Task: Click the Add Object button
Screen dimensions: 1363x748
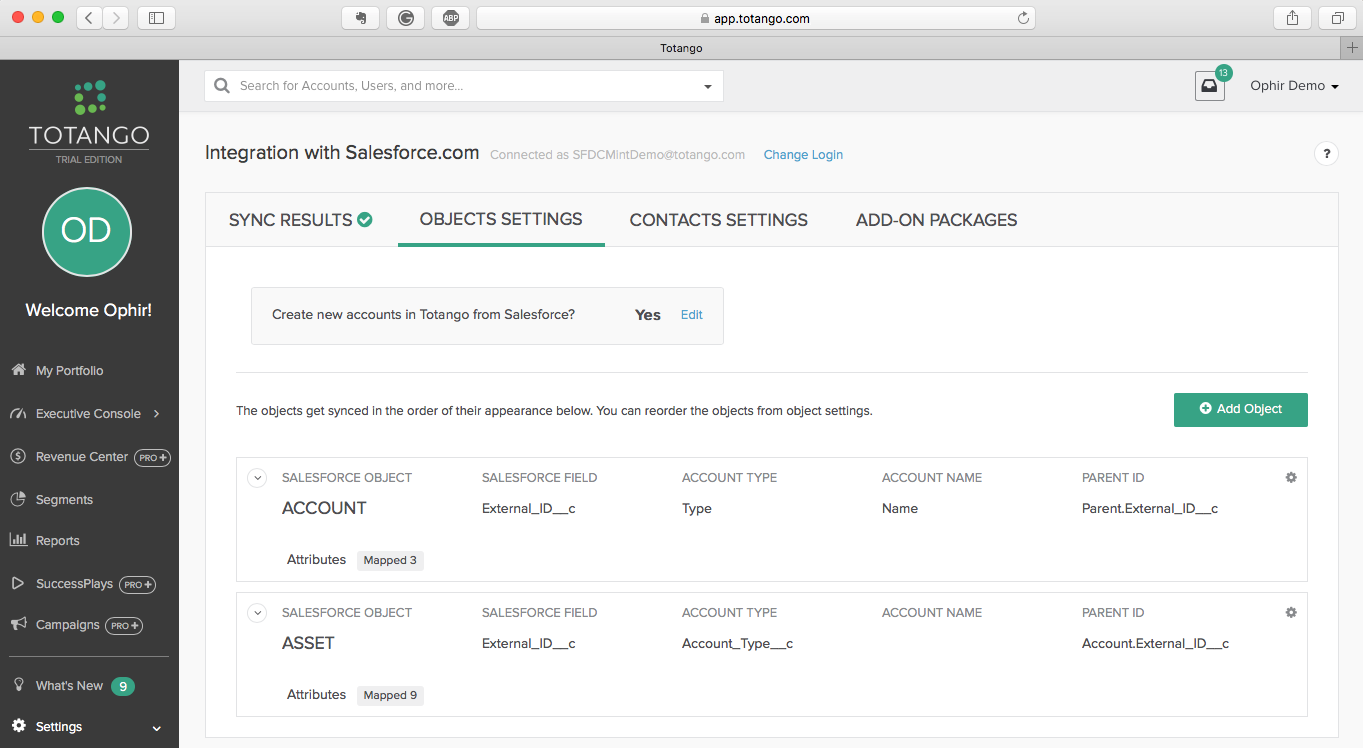Action: [1241, 410]
